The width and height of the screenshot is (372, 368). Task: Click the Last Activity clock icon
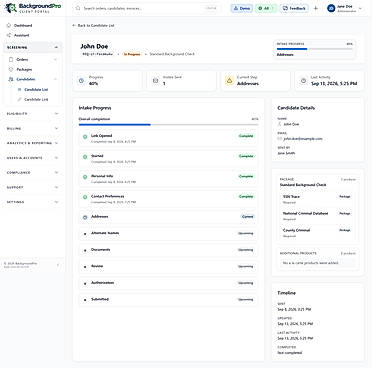click(x=303, y=81)
